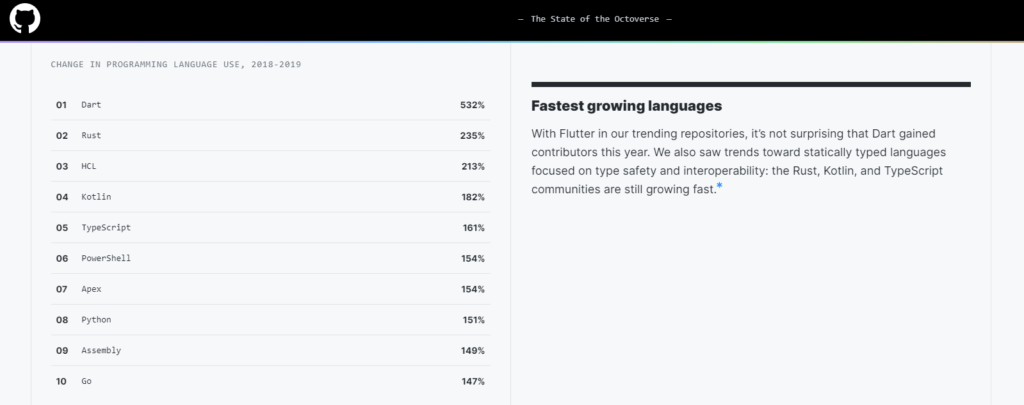Select Kotlin in the ranking list
The height and width of the screenshot is (405, 1024).
pos(96,197)
